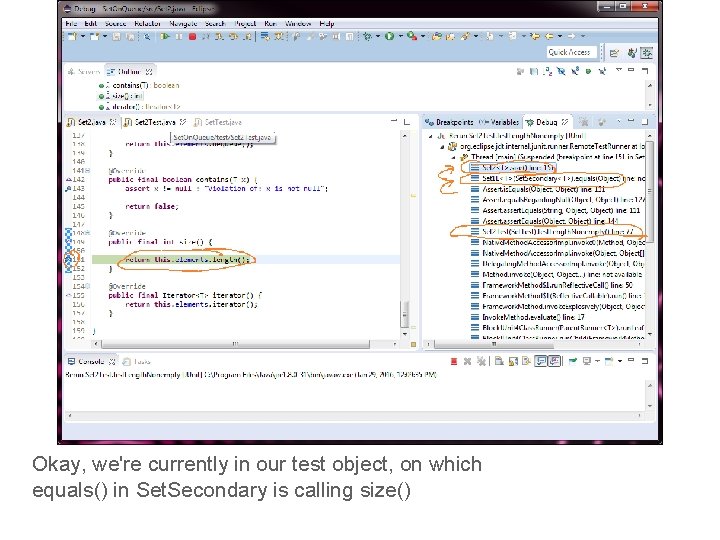This screenshot has width=720, height=540.
Task: Click the Step Into toolbar icon
Action: point(219,36)
